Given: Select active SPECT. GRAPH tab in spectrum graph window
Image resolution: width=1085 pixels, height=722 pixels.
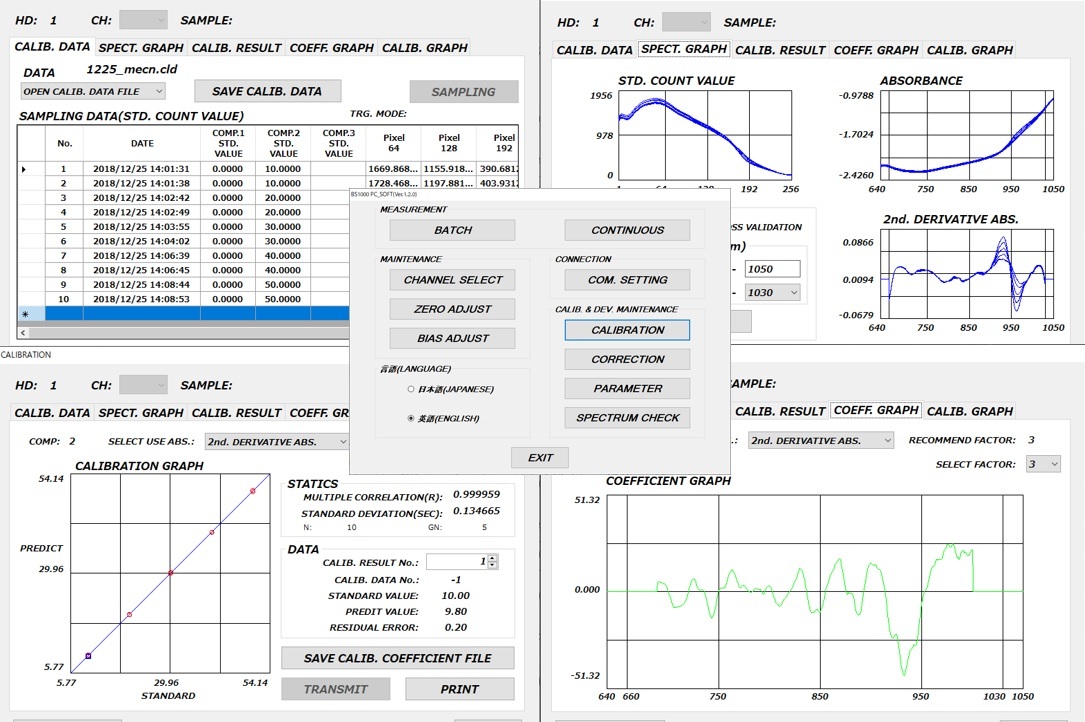Looking at the screenshot, I should coord(684,48).
